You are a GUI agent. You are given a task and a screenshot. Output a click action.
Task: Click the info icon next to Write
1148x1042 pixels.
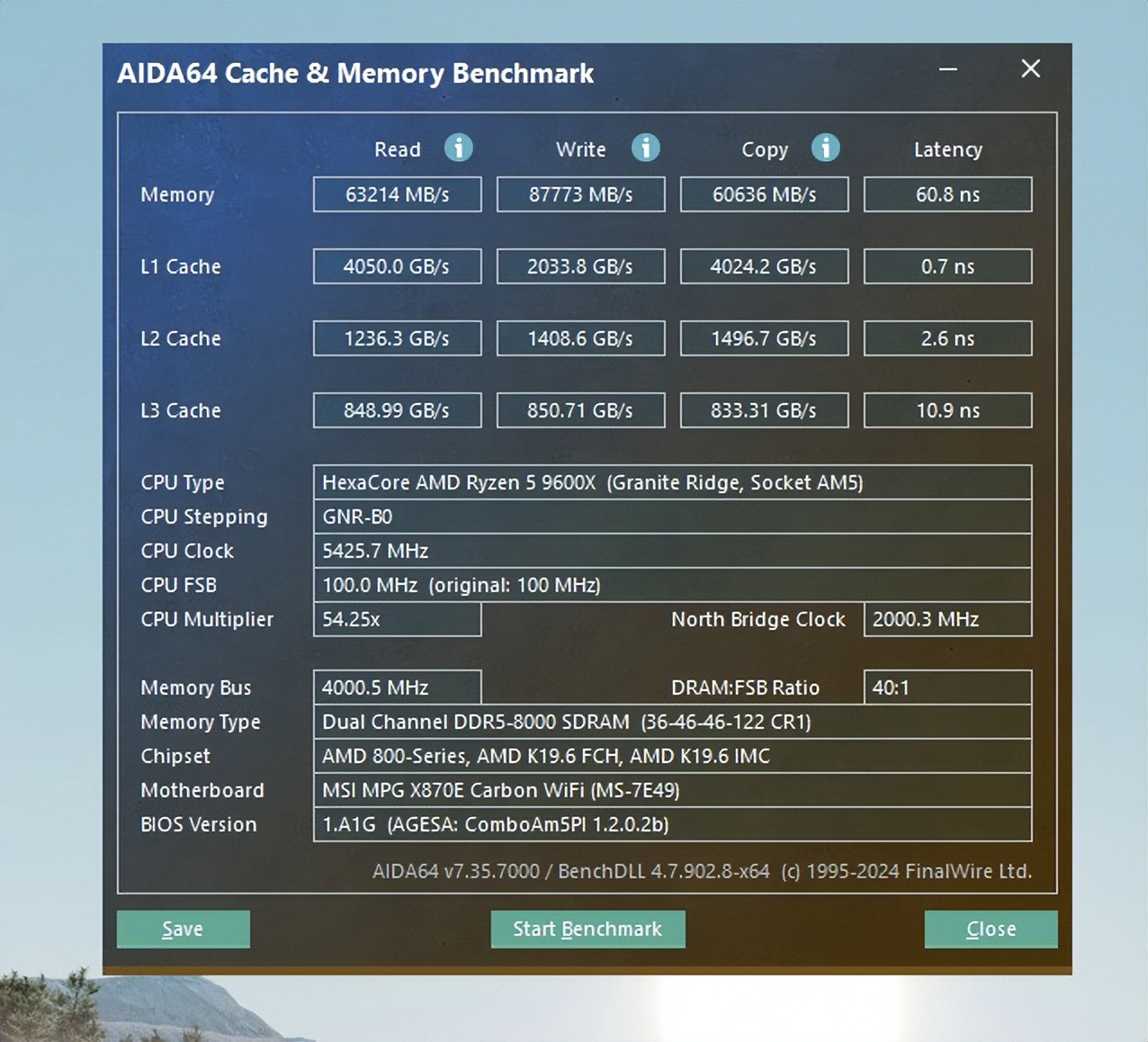pyautogui.click(x=645, y=148)
